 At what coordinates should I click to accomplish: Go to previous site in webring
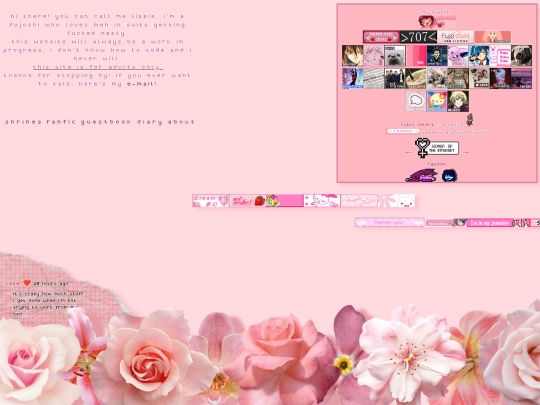tap(408, 152)
